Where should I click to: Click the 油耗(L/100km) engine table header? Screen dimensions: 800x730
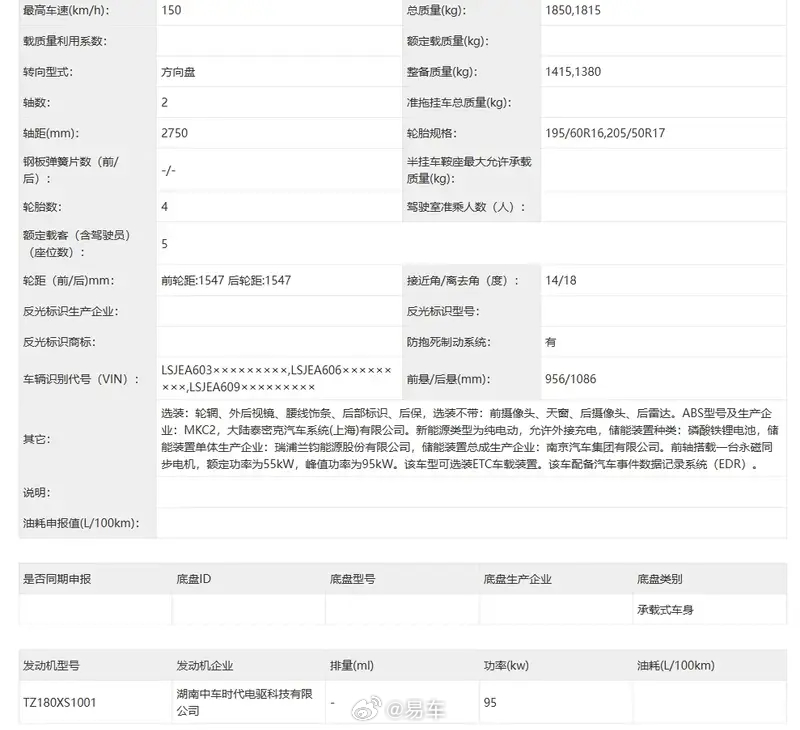click(x=676, y=666)
